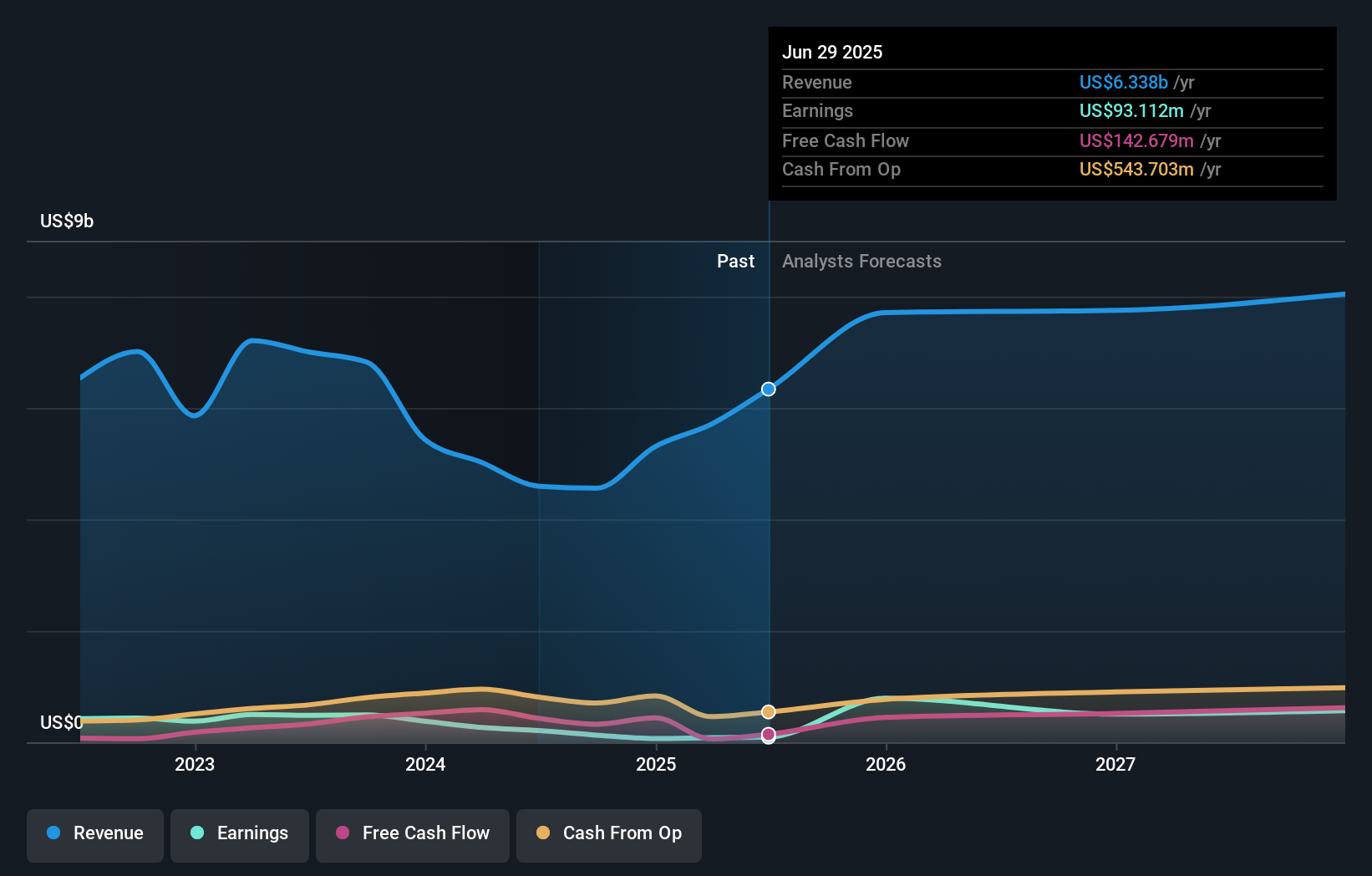Click the US$9b axis label
The height and width of the screenshot is (876, 1372).
[x=67, y=221]
